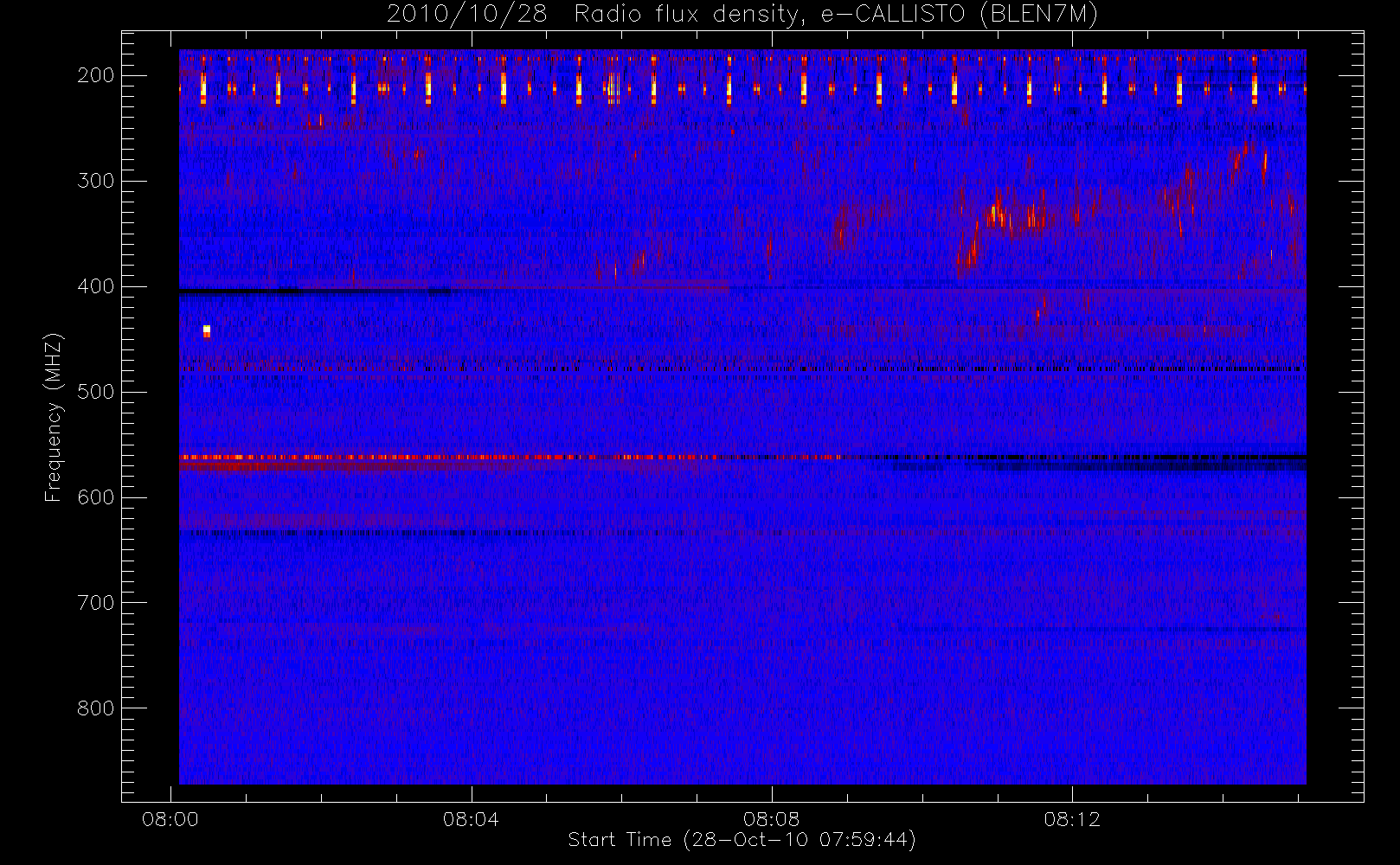Click the plot title '2010/10/28 Radio flux density'
This screenshot has height=865, width=1400.
[x=742, y=14]
